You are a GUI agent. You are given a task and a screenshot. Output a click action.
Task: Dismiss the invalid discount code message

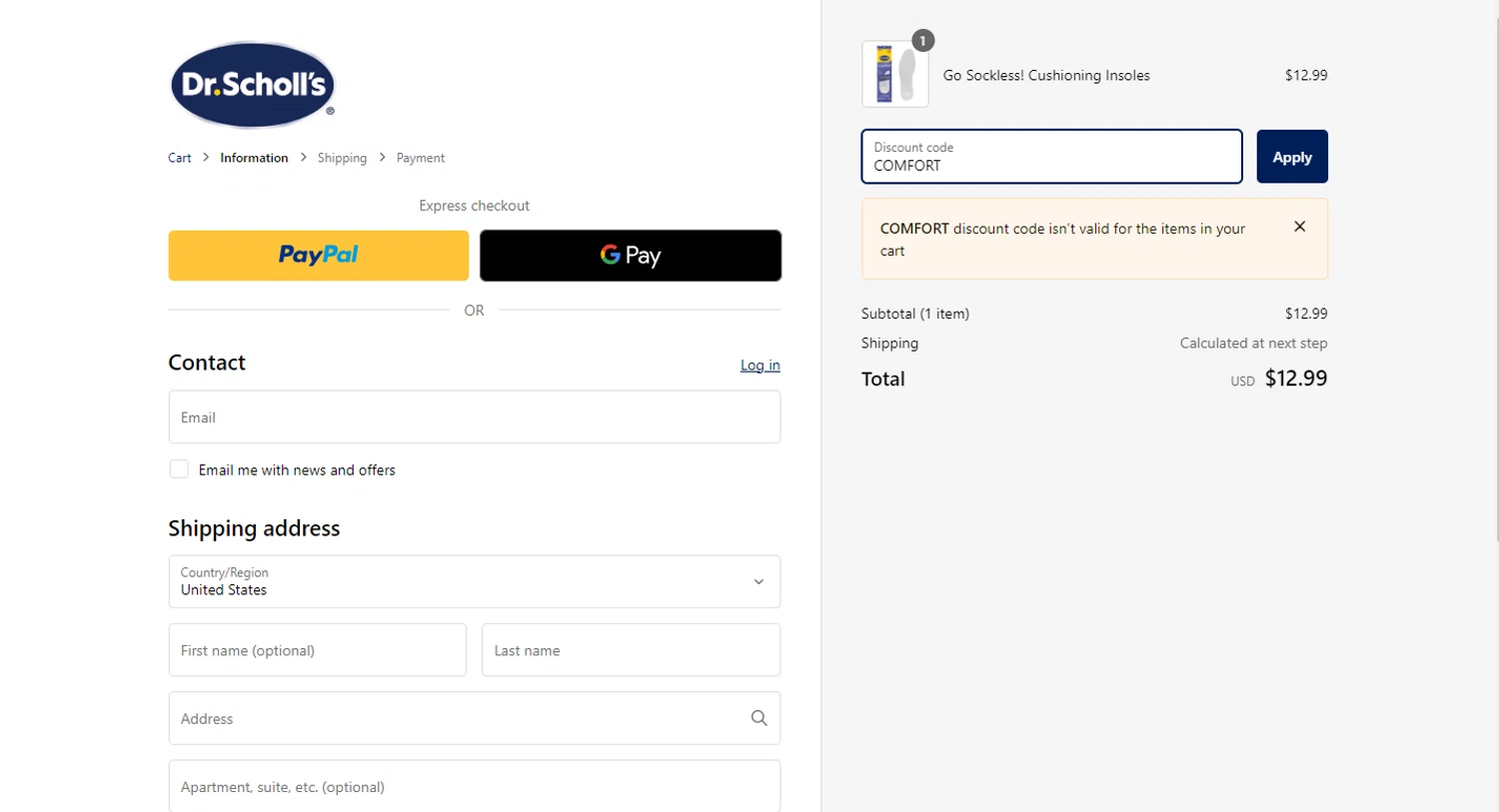(1299, 227)
